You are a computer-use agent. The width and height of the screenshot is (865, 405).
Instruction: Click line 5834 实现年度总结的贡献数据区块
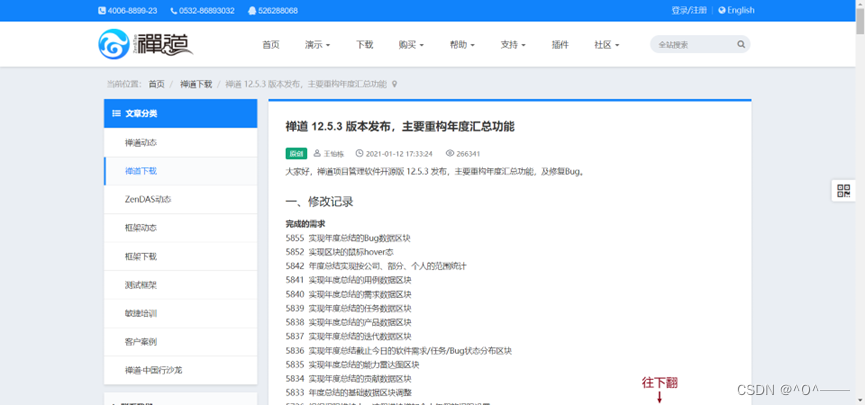(x=348, y=379)
